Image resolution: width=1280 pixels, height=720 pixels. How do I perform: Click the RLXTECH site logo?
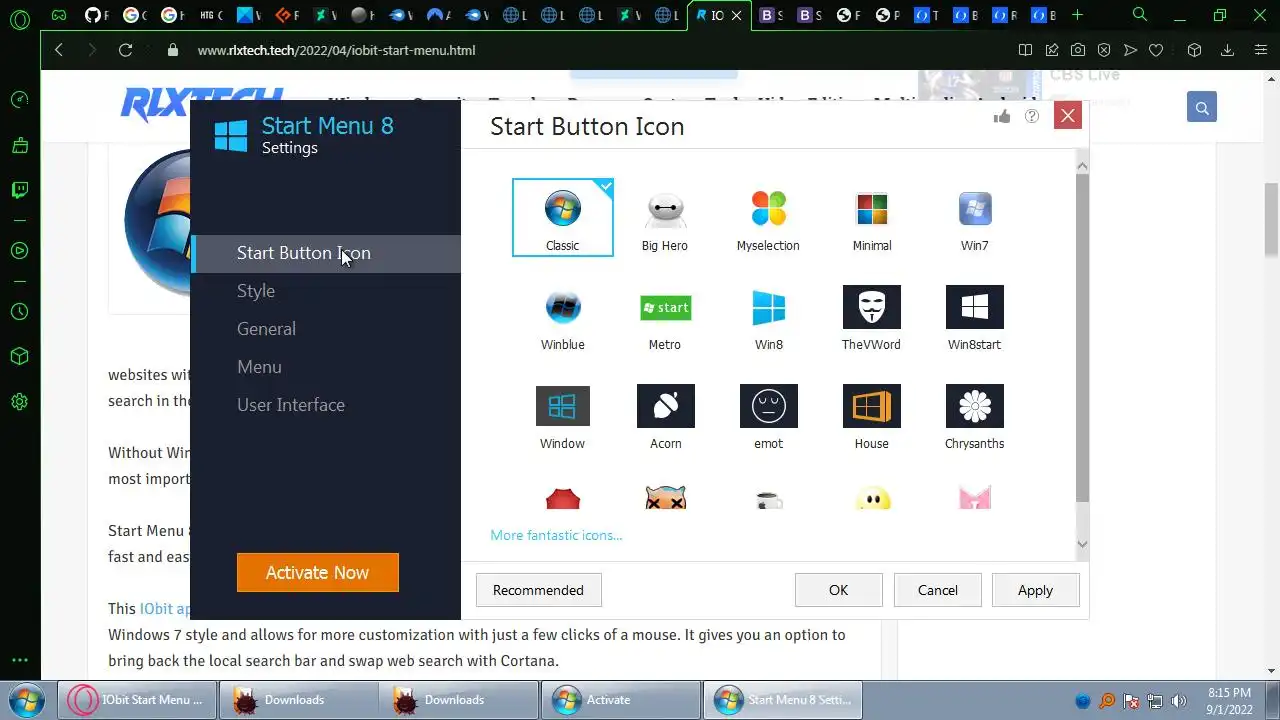[200, 103]
